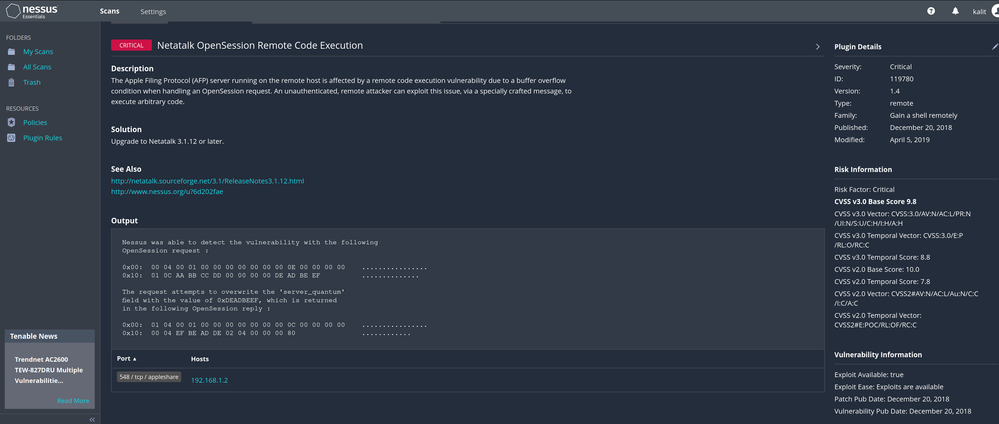
Task: Open host 192.168.1.2 link
Action: [x=209, y=380]
